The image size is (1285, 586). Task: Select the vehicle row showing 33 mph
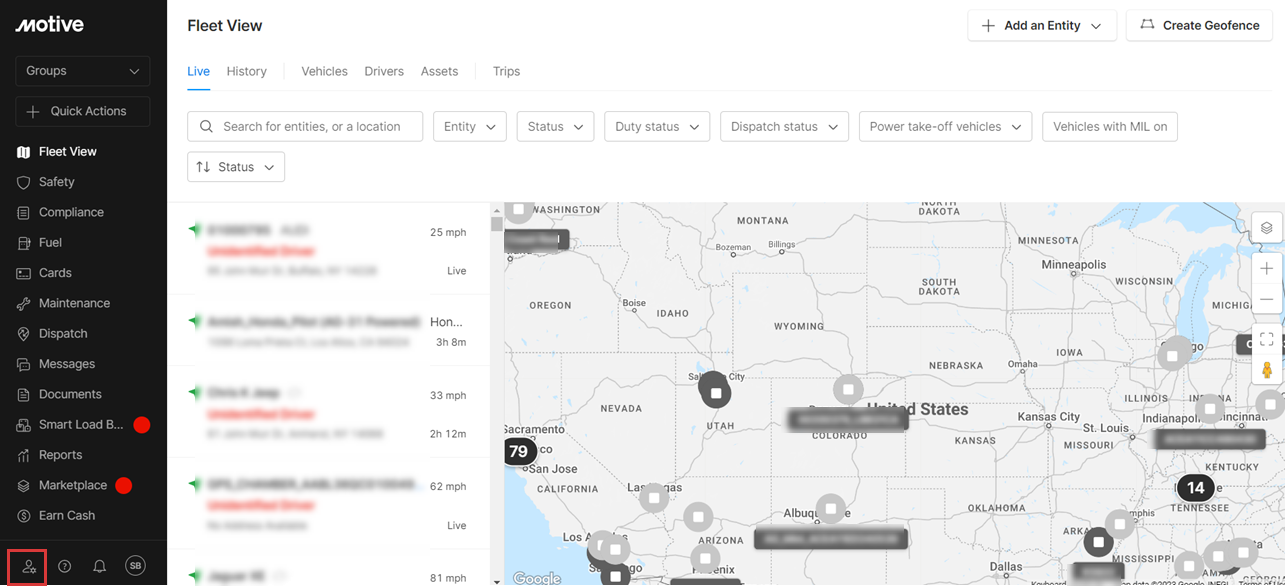click(328, 414)
